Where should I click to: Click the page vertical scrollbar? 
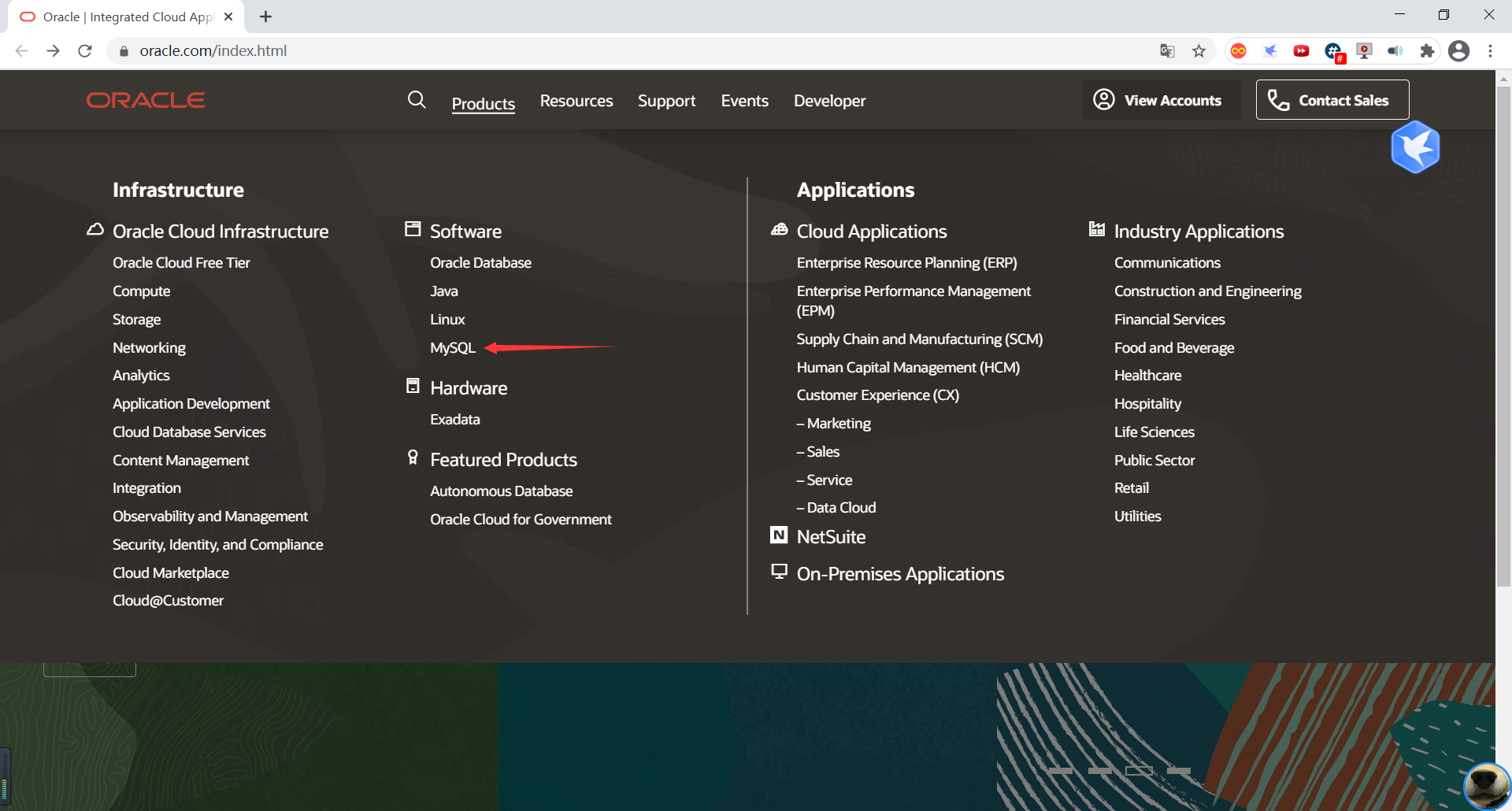[1503, 336]
